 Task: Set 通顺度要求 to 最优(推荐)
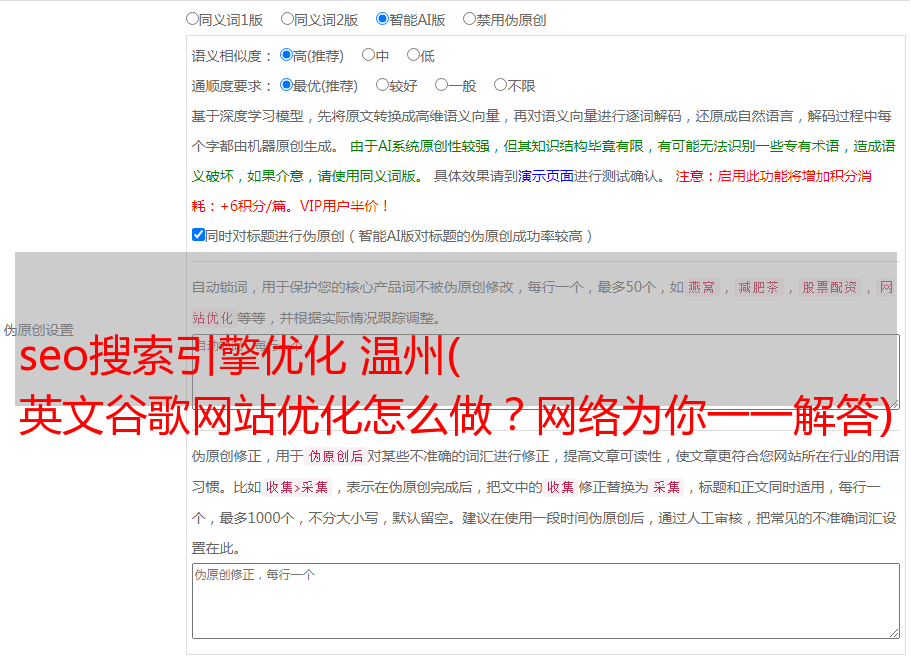click(x=286, y=85)
